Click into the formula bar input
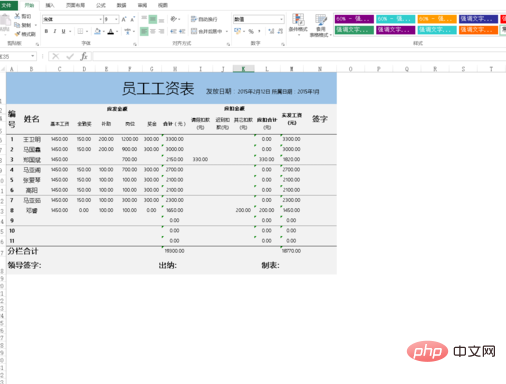This screenshot has width=506, height=384. (x=299, y=56)
